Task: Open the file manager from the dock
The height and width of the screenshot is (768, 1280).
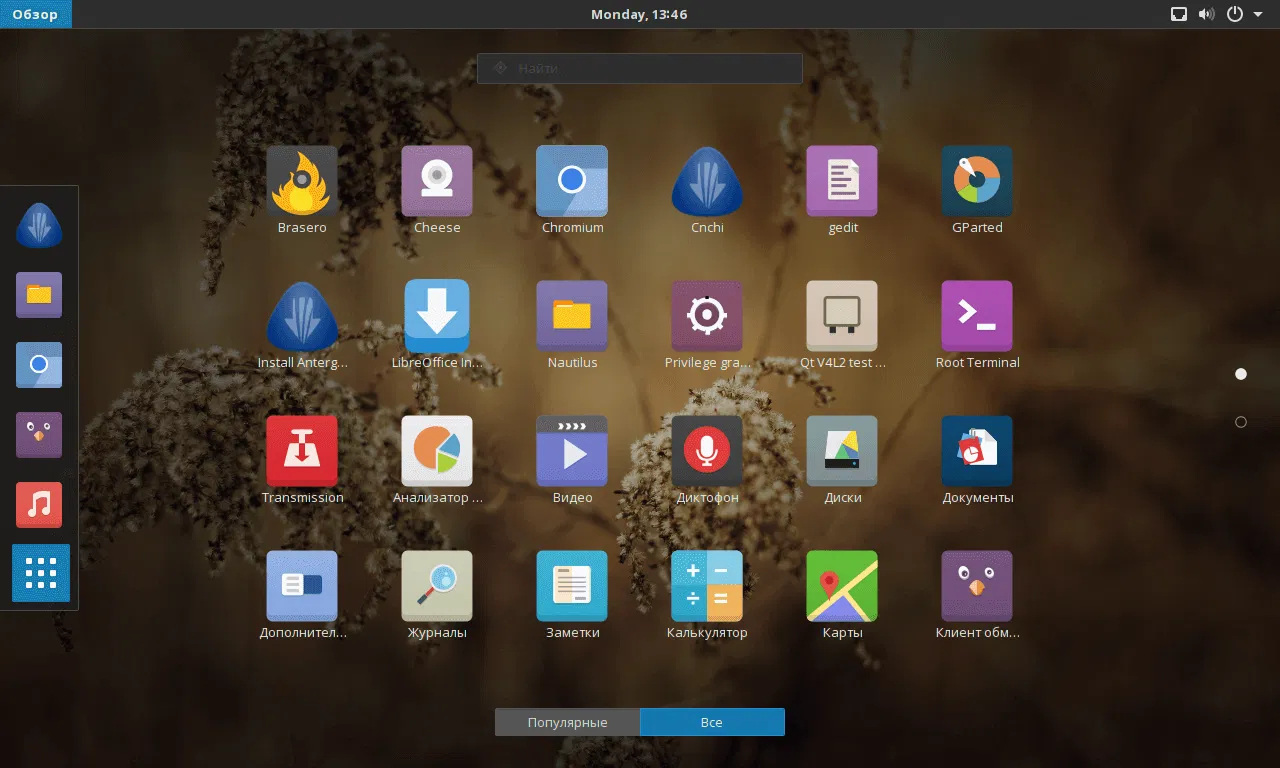Action: [x=39, y=295]
